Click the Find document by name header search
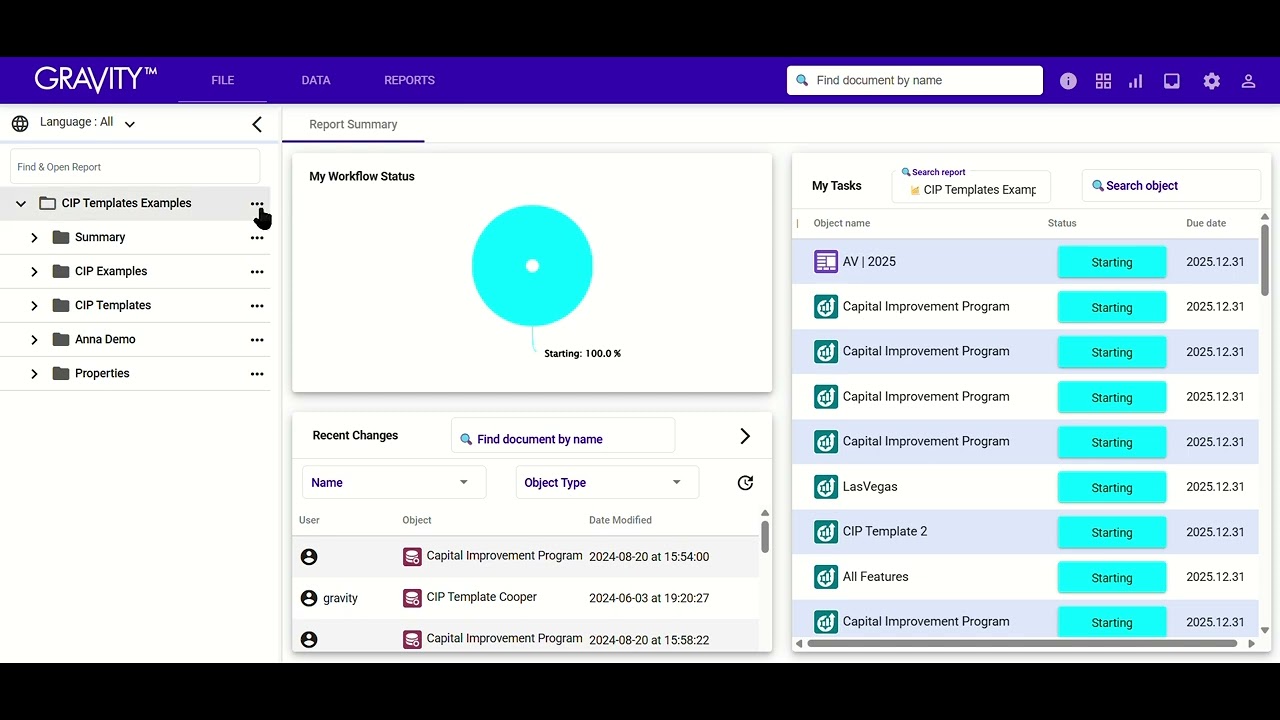The height and width of the screenshot is (720, 1280). (x=915, y=81)
